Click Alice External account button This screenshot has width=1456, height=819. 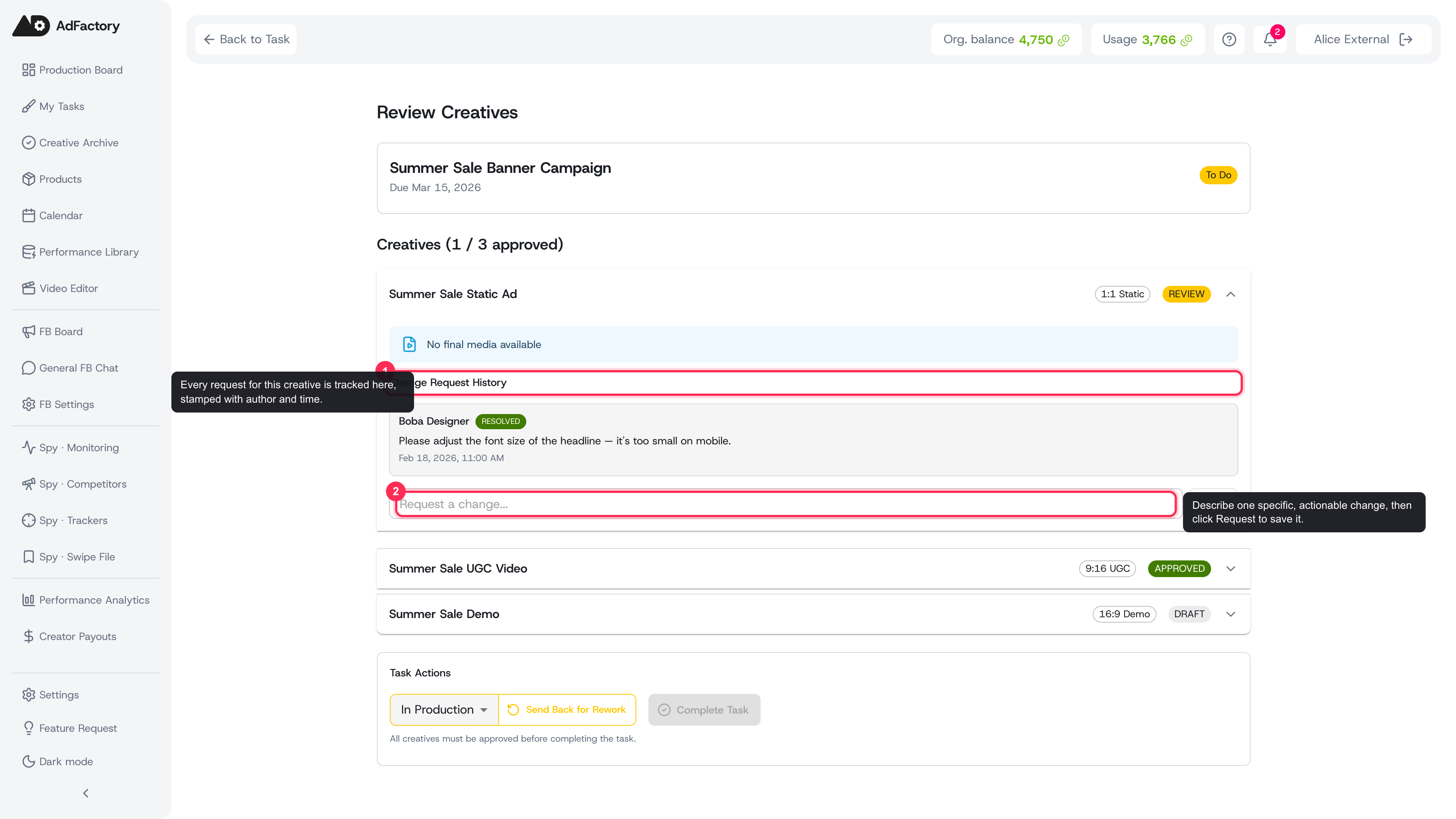(1363, 39)
